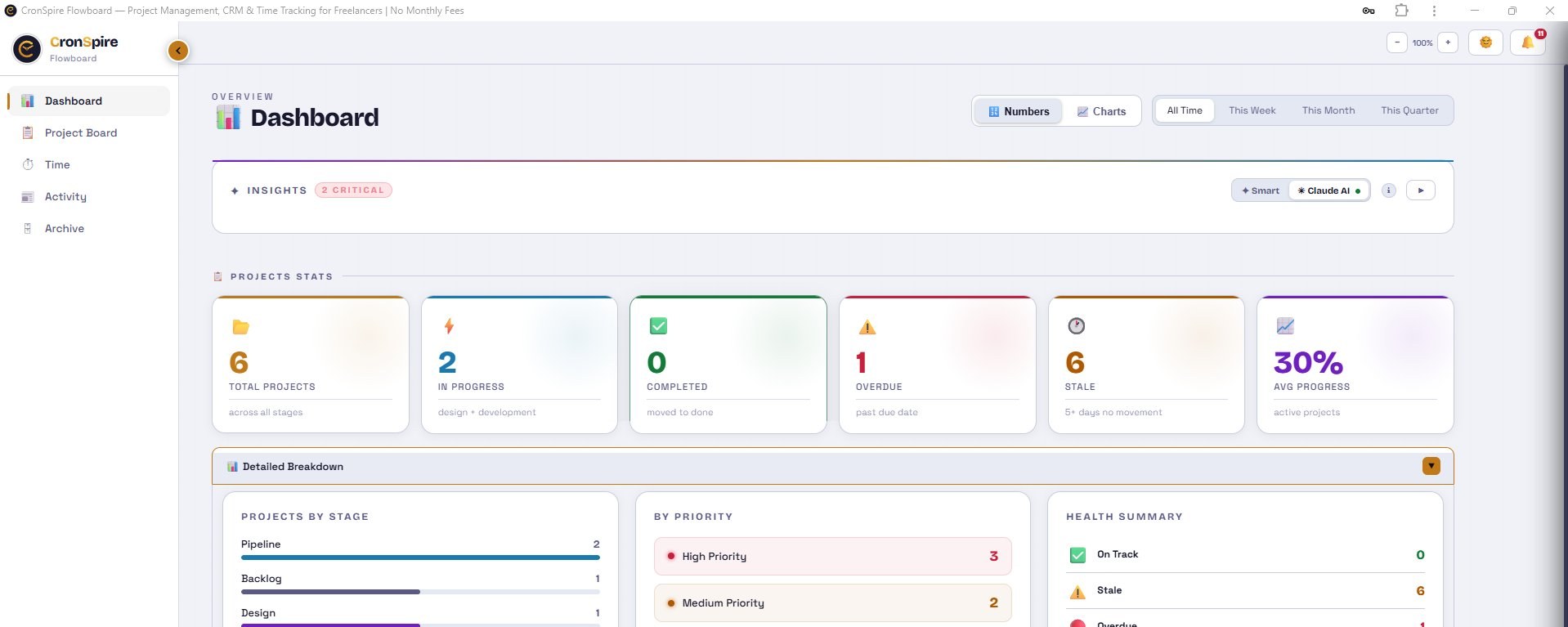Increase zoom with the plus button
The image size is (1568, 627).
tap(1448, 43)
